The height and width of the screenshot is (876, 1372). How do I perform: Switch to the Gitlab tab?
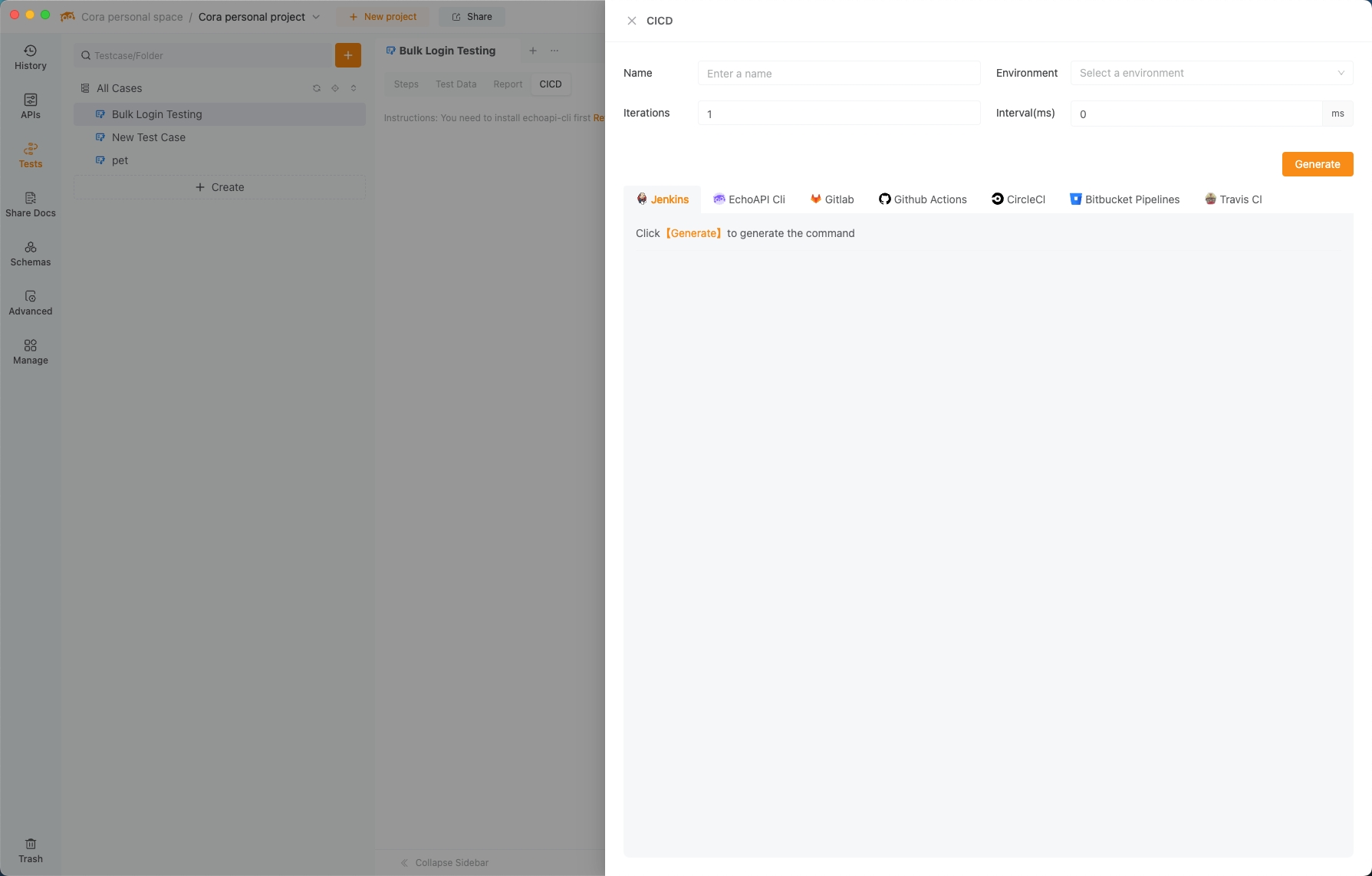click(x=832, y=199)
